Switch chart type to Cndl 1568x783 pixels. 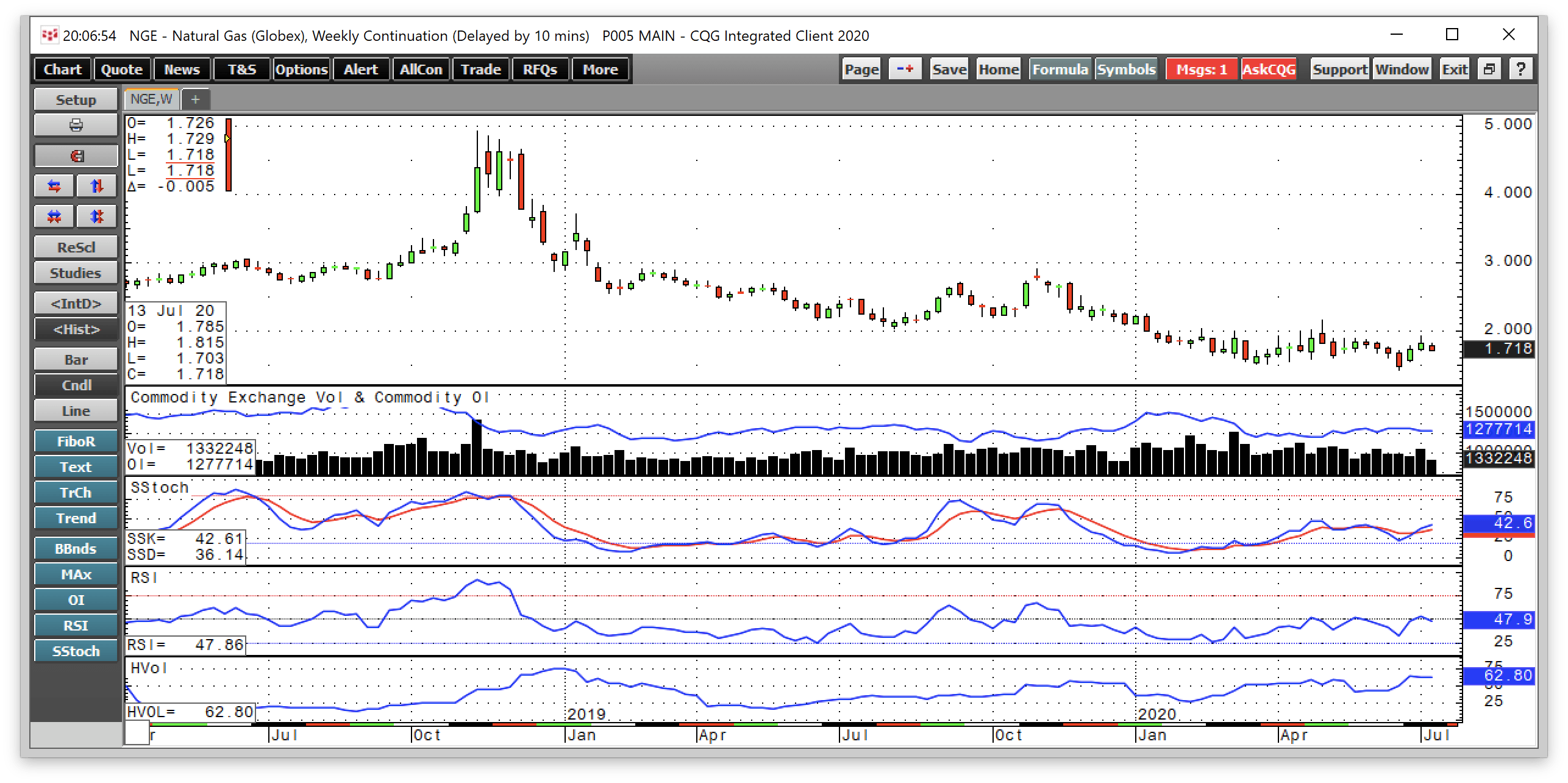pos(76,385)
